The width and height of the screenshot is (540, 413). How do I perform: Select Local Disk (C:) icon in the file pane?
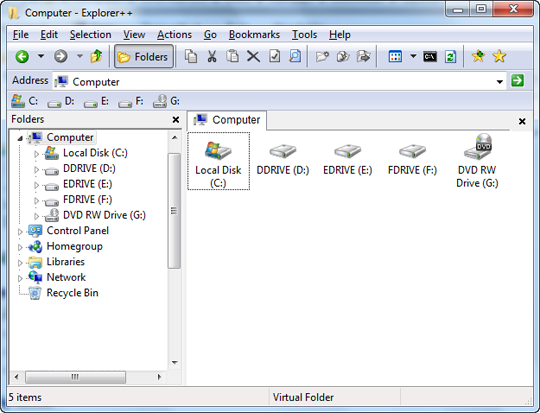[218, 161]
